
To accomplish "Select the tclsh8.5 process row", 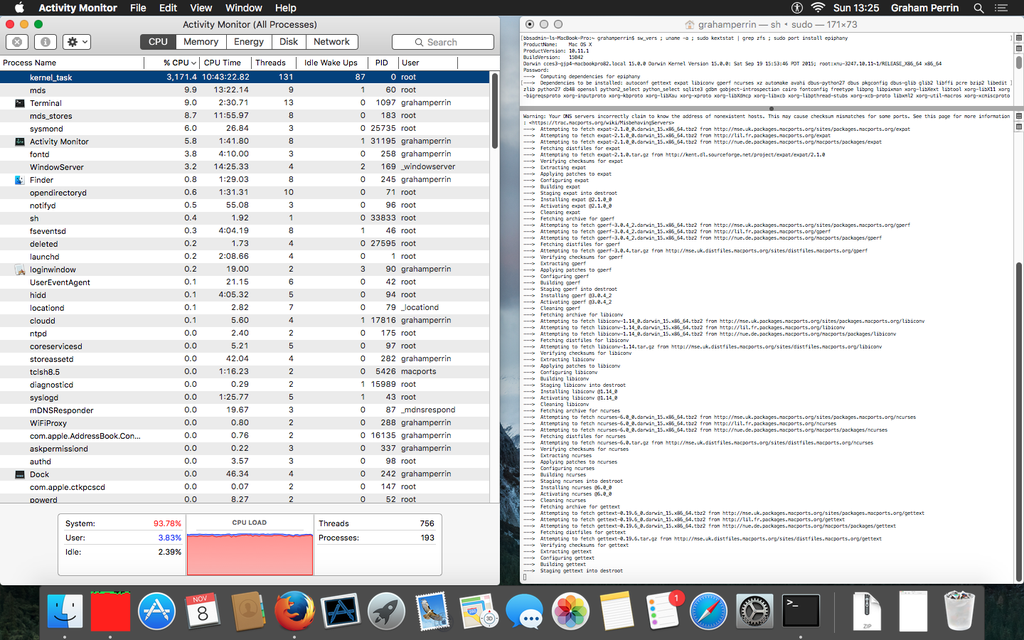I will [x=244, y=372].
